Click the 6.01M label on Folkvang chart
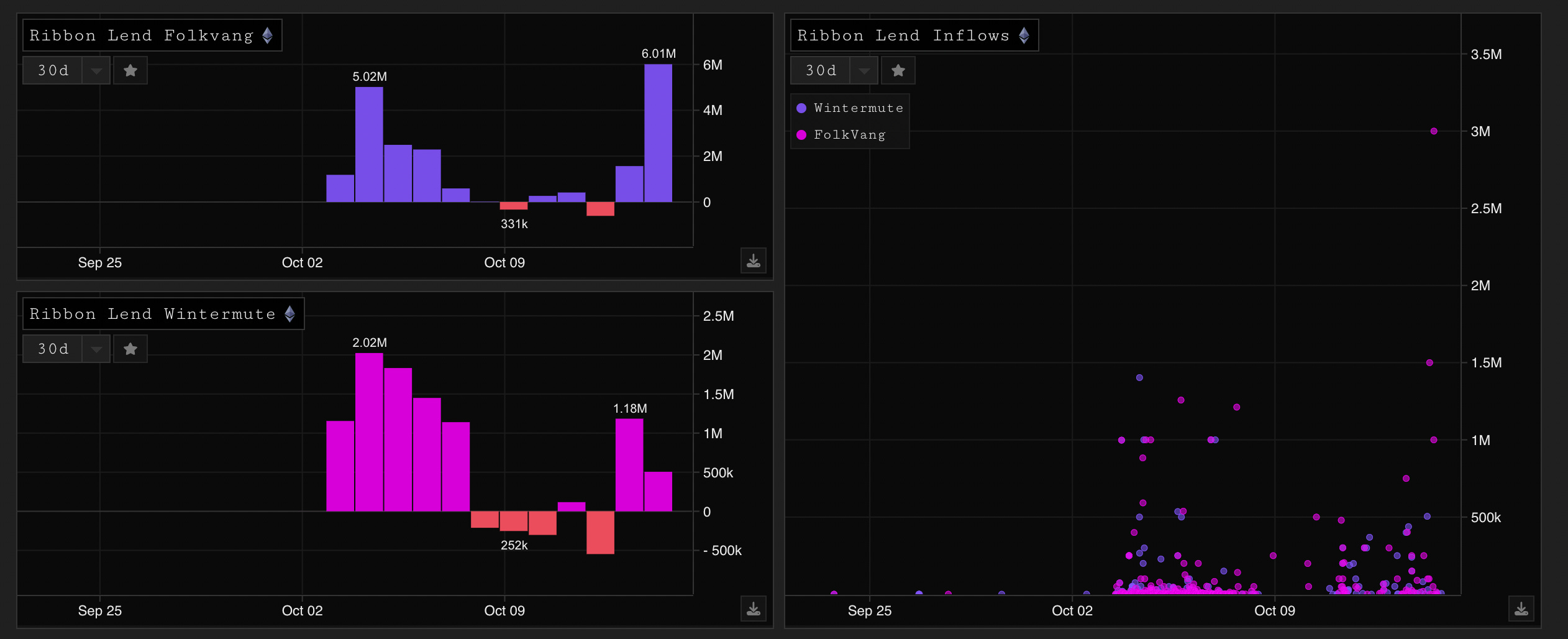Screen dimensions: 1568x639 659,54
